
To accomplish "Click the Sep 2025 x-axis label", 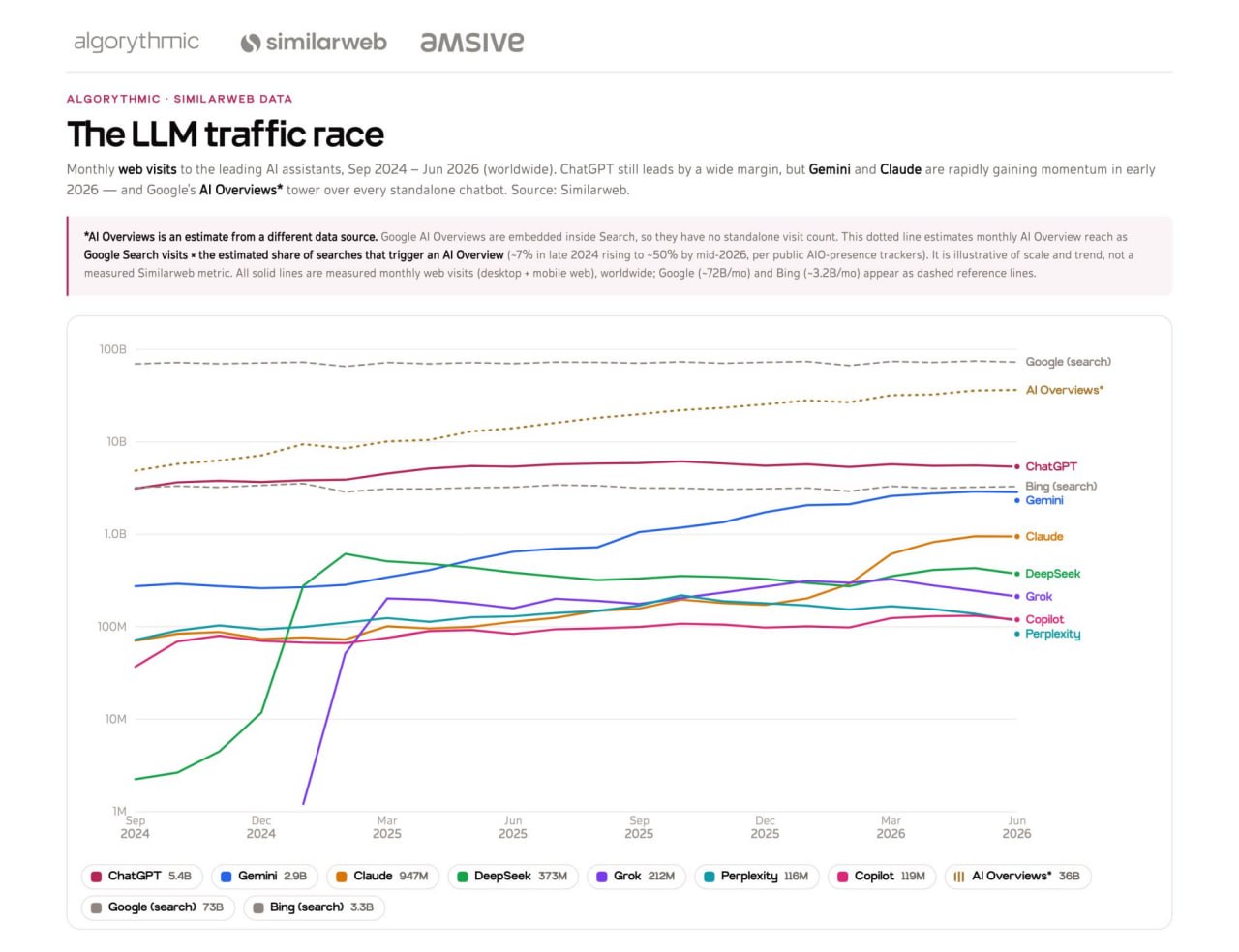I will click(x=639, y=827).
